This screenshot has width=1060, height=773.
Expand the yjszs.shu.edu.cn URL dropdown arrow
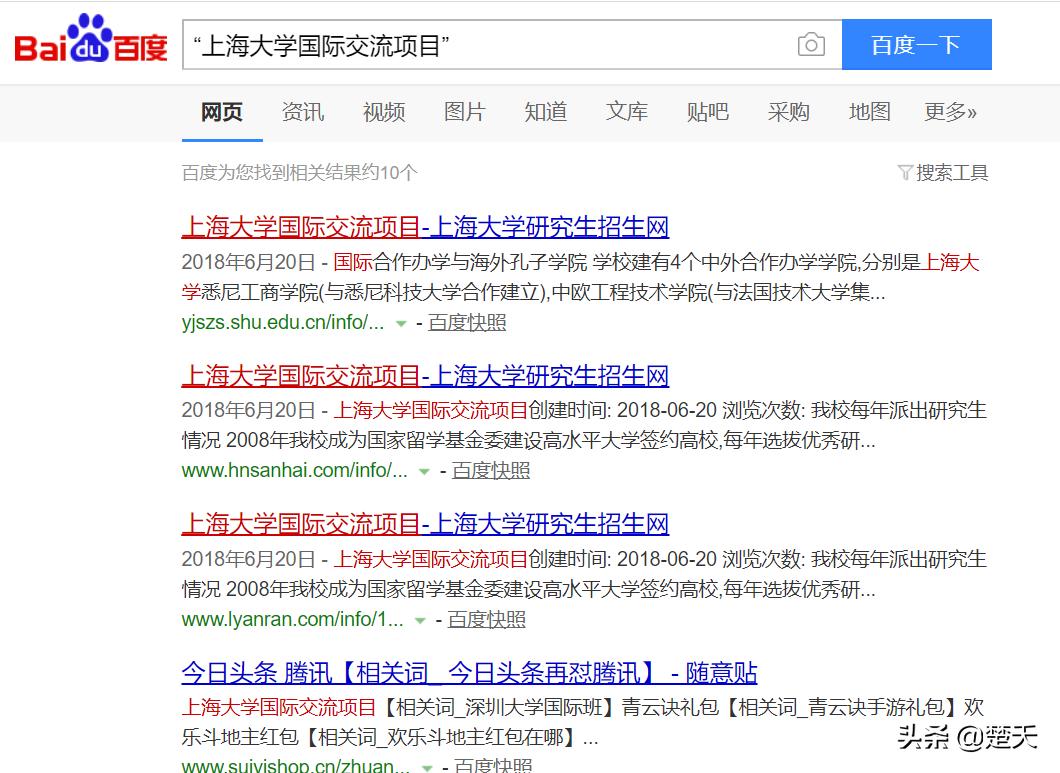pyautogui.click(x=400, y=326)
